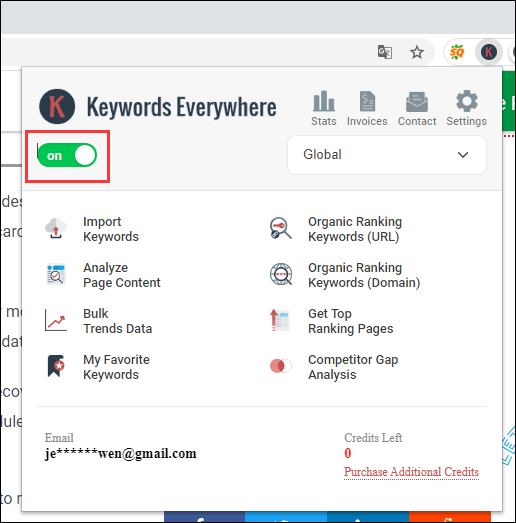
Task: Click the SQ extension icon in toolbar
Action: click(x=457, y=52)
